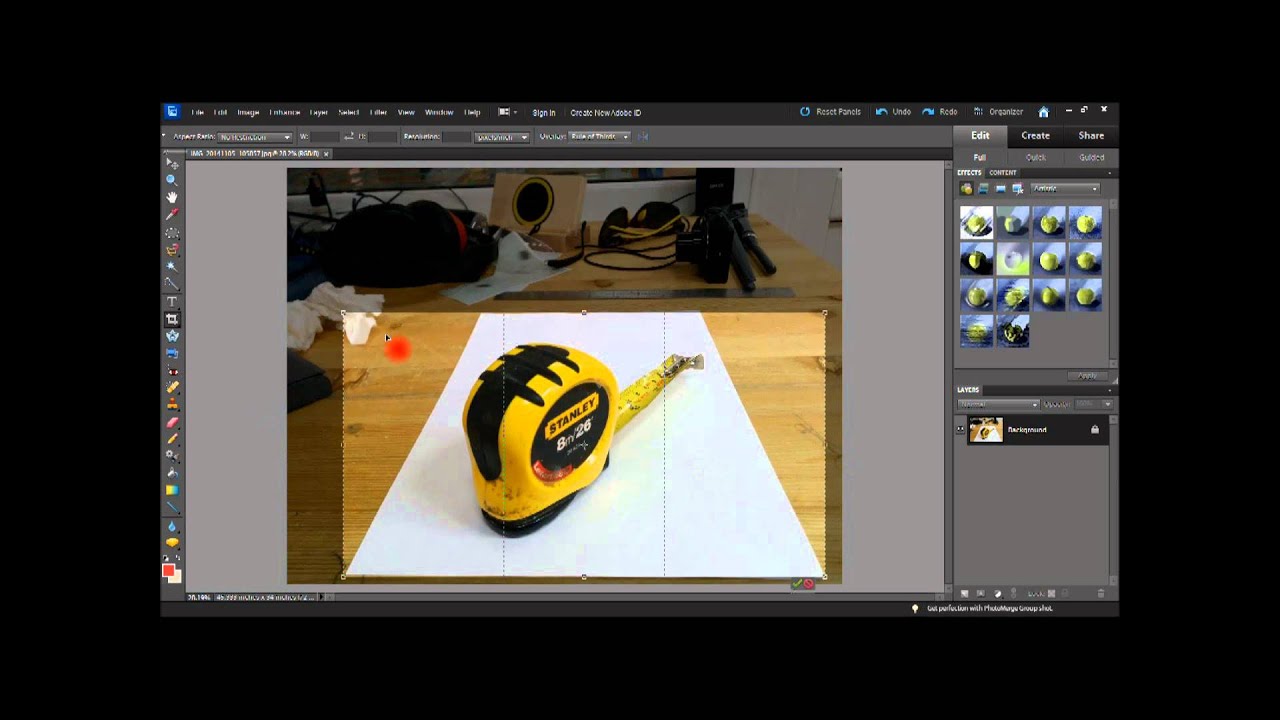Viewport: 1280px width, 720px height.
Task: Select the Lasso tool
Action: [x=172, y=248]
